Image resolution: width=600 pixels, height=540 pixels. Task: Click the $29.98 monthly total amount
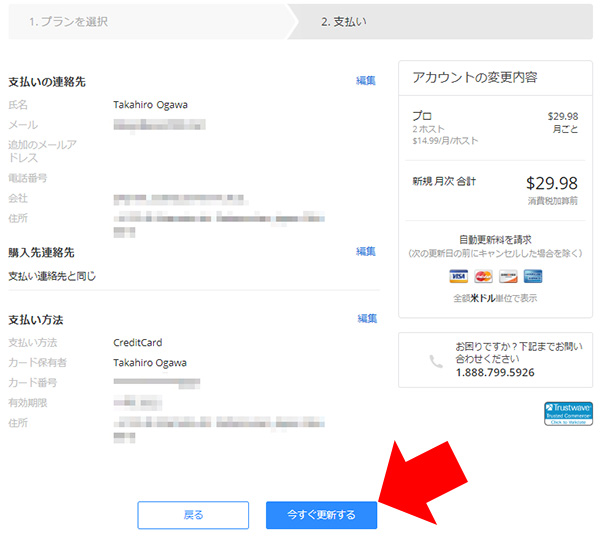click(551, 183)
